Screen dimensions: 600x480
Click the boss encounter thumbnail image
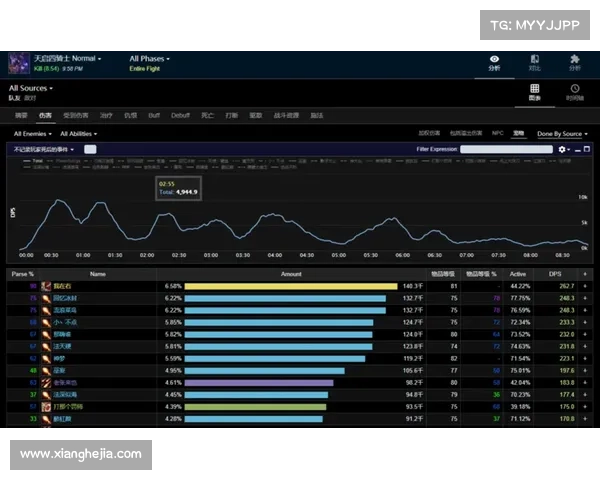pyautogui.click(x=19, y=63)
